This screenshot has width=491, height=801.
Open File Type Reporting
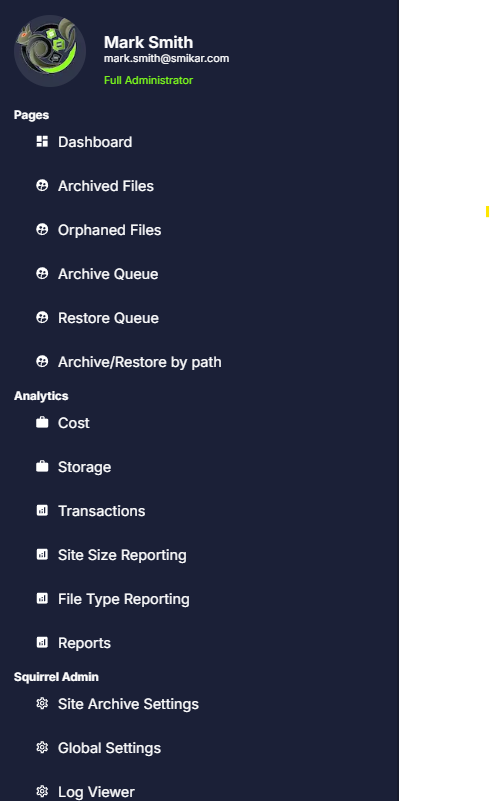pos(124,599)
